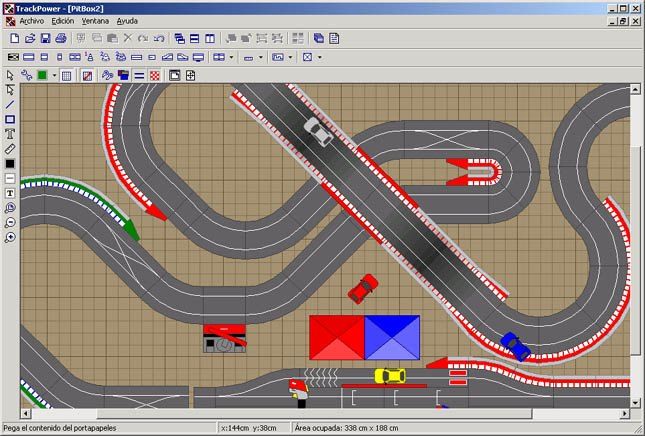Screen dimensions: 645x436
Task: Create a new track file
Action: [14, 39]
